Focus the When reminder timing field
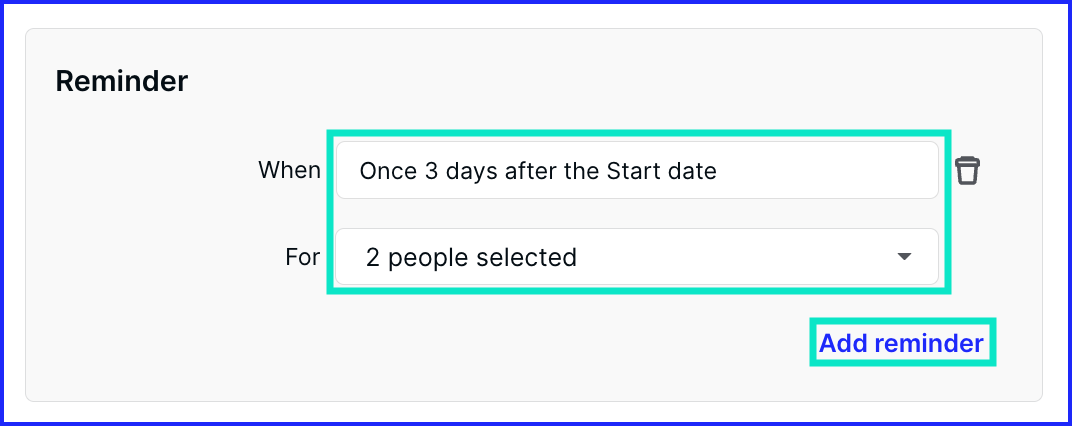 point(637,170)
